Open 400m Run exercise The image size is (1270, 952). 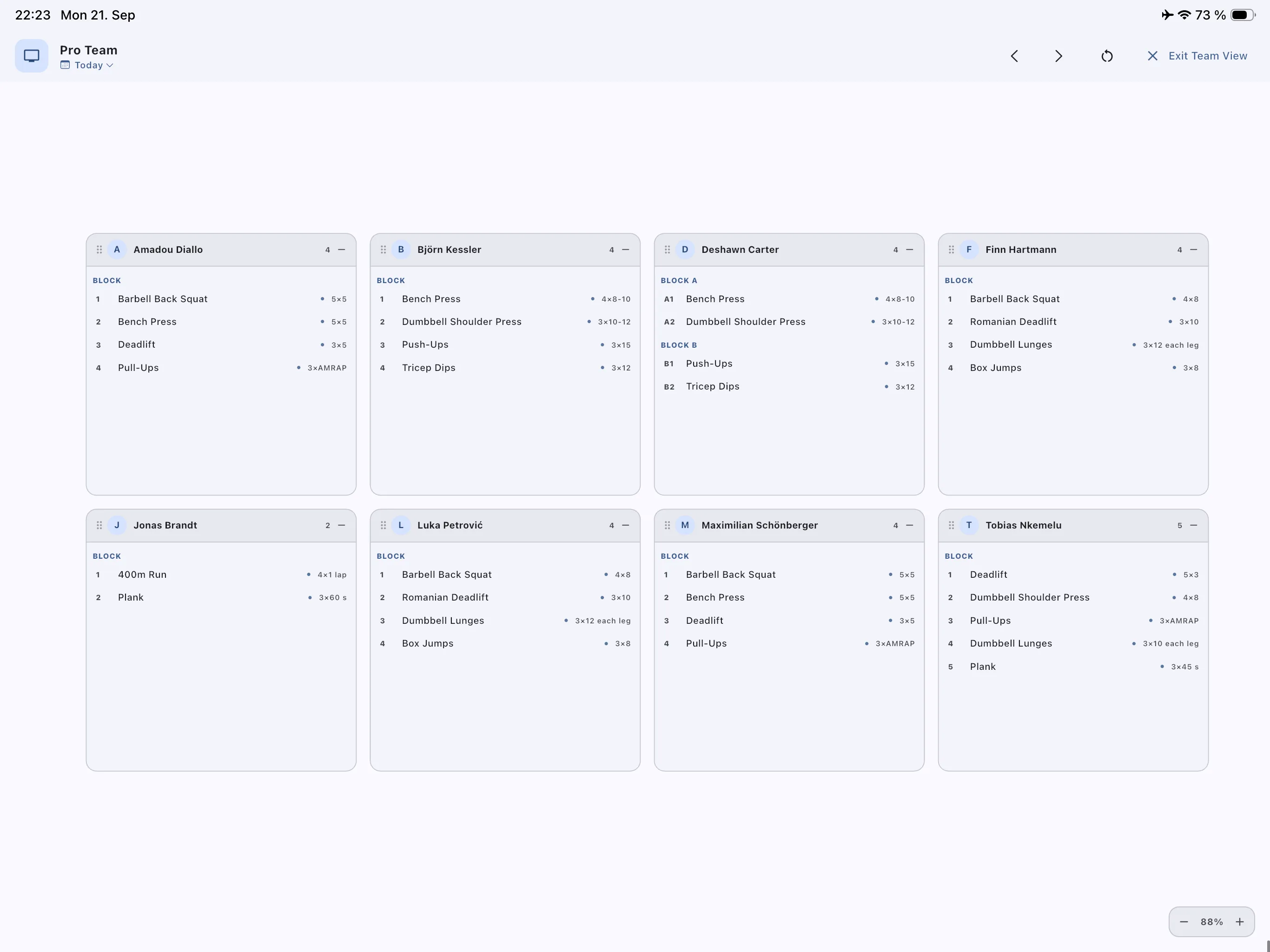pyautogui.click(x=221, y=575)
